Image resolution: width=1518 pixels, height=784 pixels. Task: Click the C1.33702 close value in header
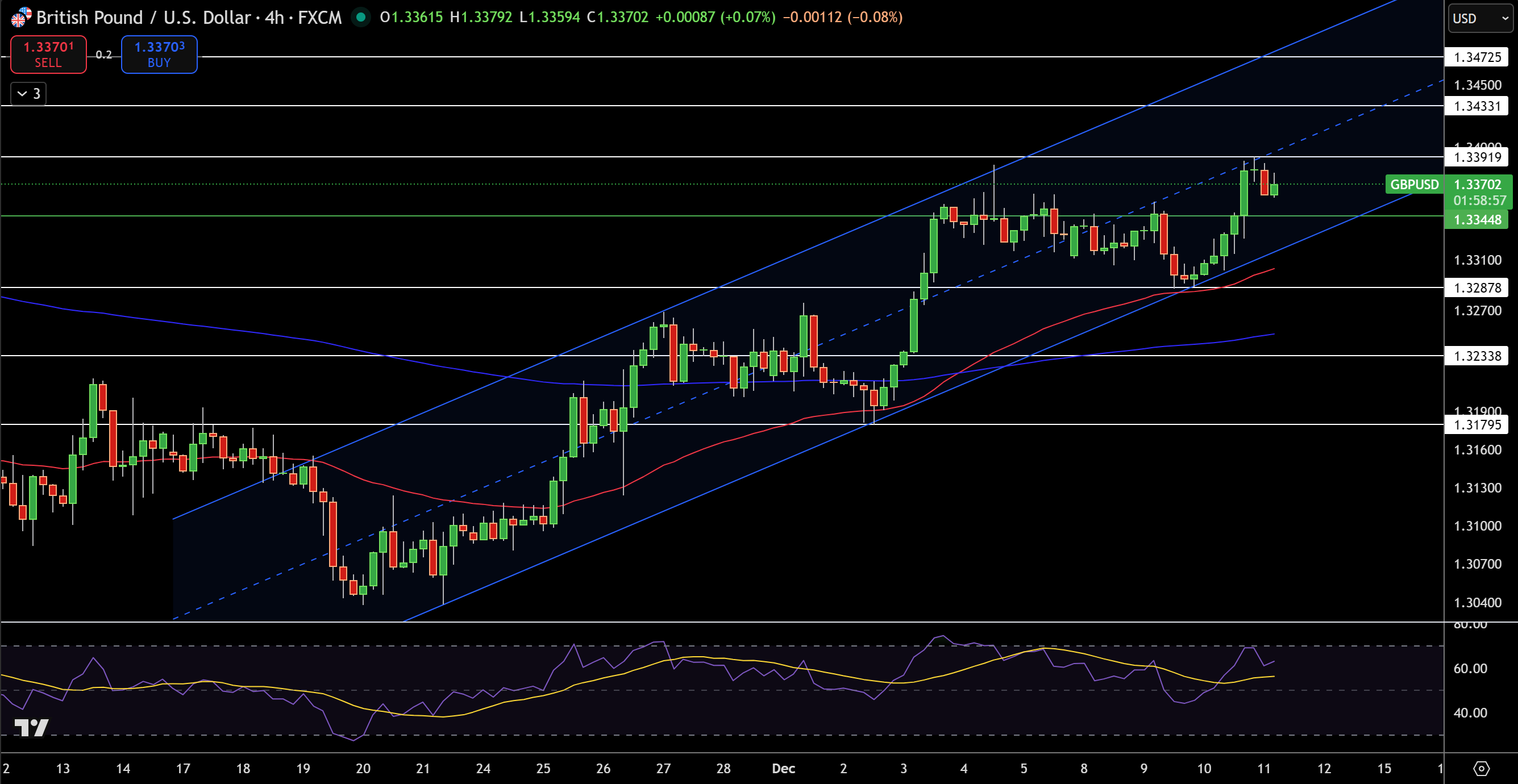[x=618, y=17]
